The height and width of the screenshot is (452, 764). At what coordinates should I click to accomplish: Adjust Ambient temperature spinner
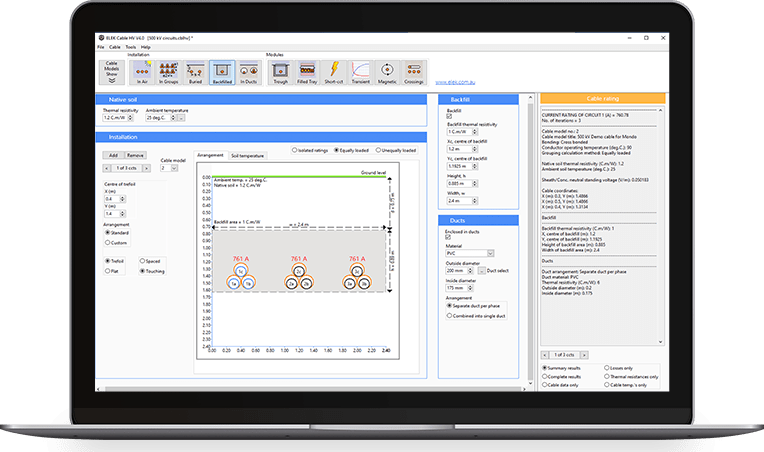point(172,118)
